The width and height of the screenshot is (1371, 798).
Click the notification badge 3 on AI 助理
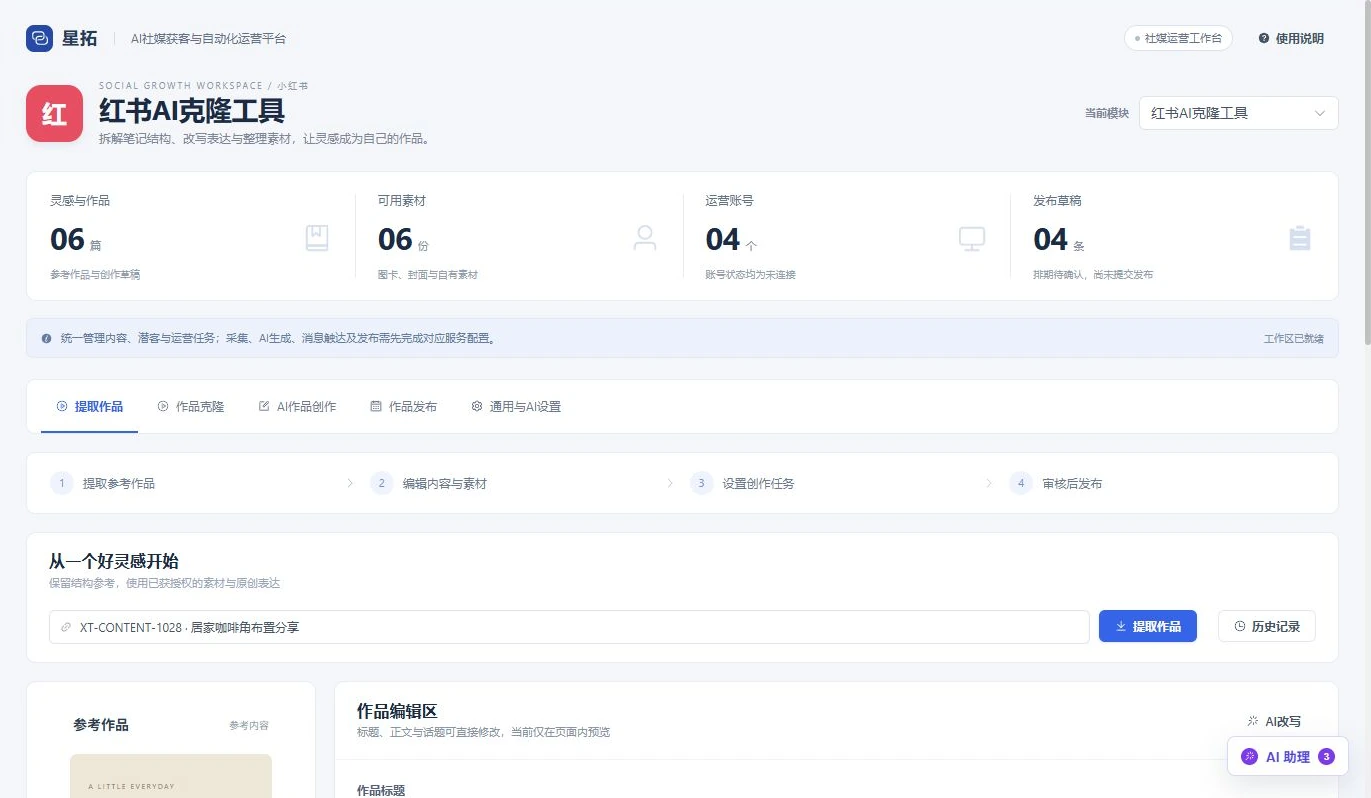click(x=1326, y=757)
